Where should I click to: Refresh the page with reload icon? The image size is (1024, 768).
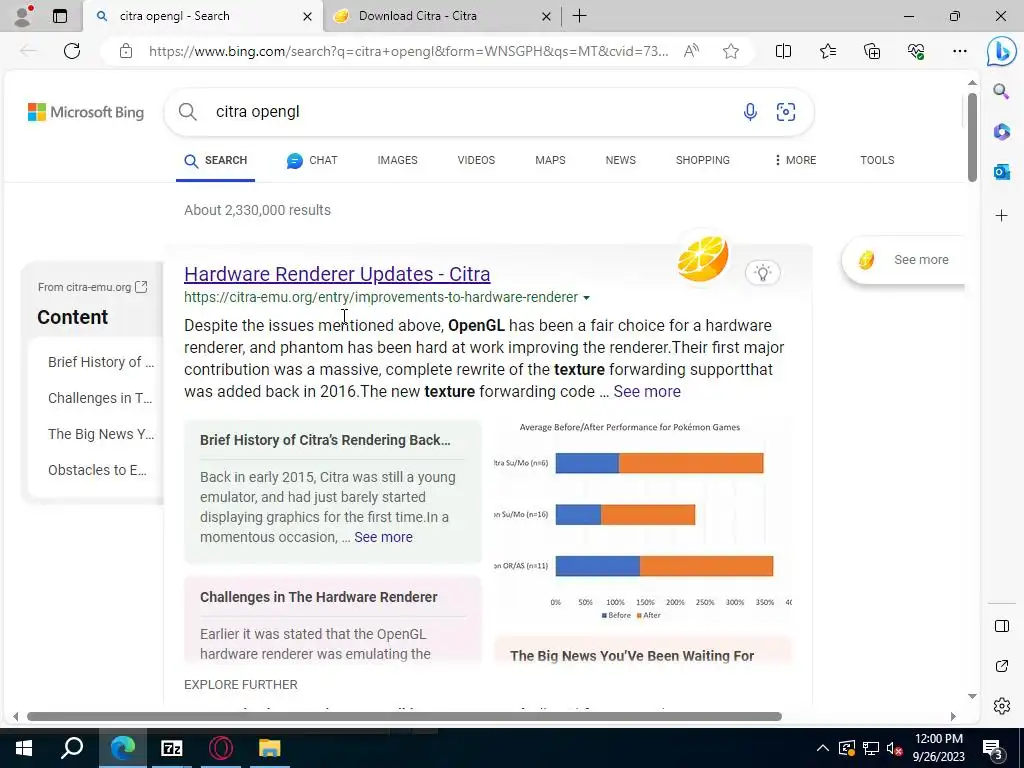tap(72, 51)
